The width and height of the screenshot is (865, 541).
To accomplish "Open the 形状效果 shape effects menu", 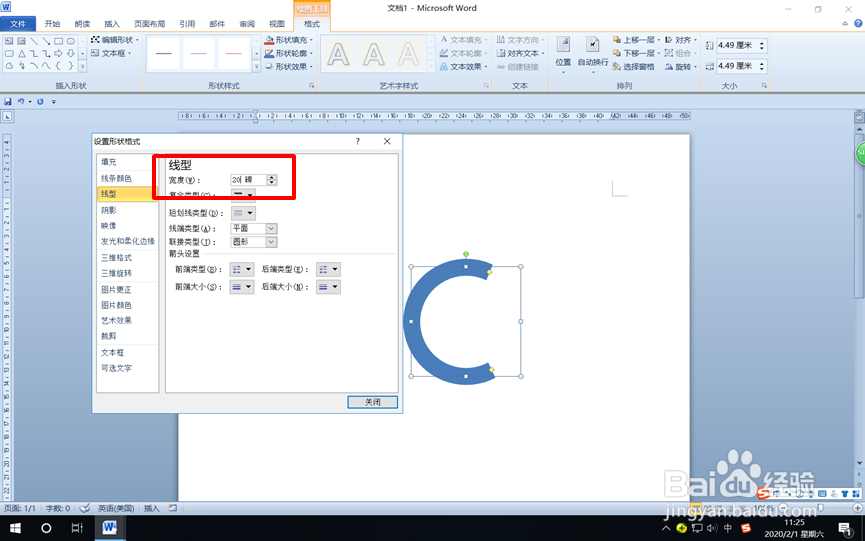I will 289,66.
